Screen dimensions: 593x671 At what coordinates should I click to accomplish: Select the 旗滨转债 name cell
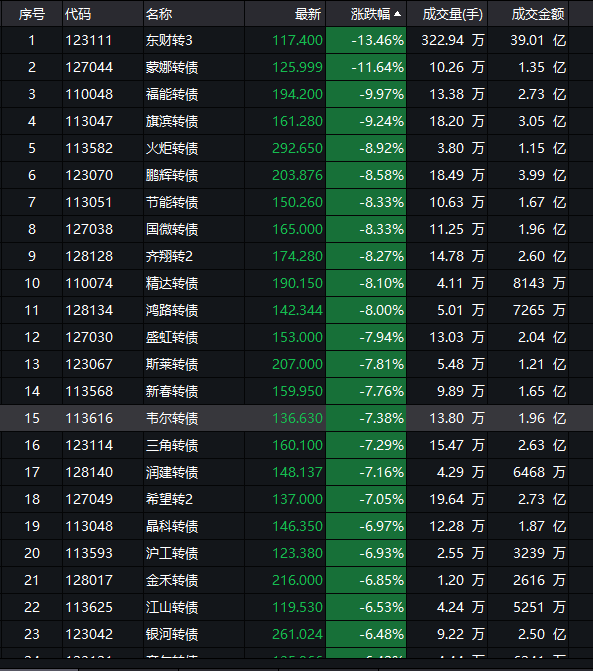172,121
